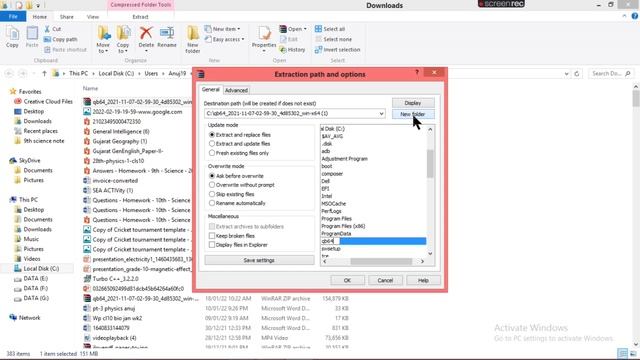
Task: Open the Properties icon in the ribbon
Action: coord(264,33)
